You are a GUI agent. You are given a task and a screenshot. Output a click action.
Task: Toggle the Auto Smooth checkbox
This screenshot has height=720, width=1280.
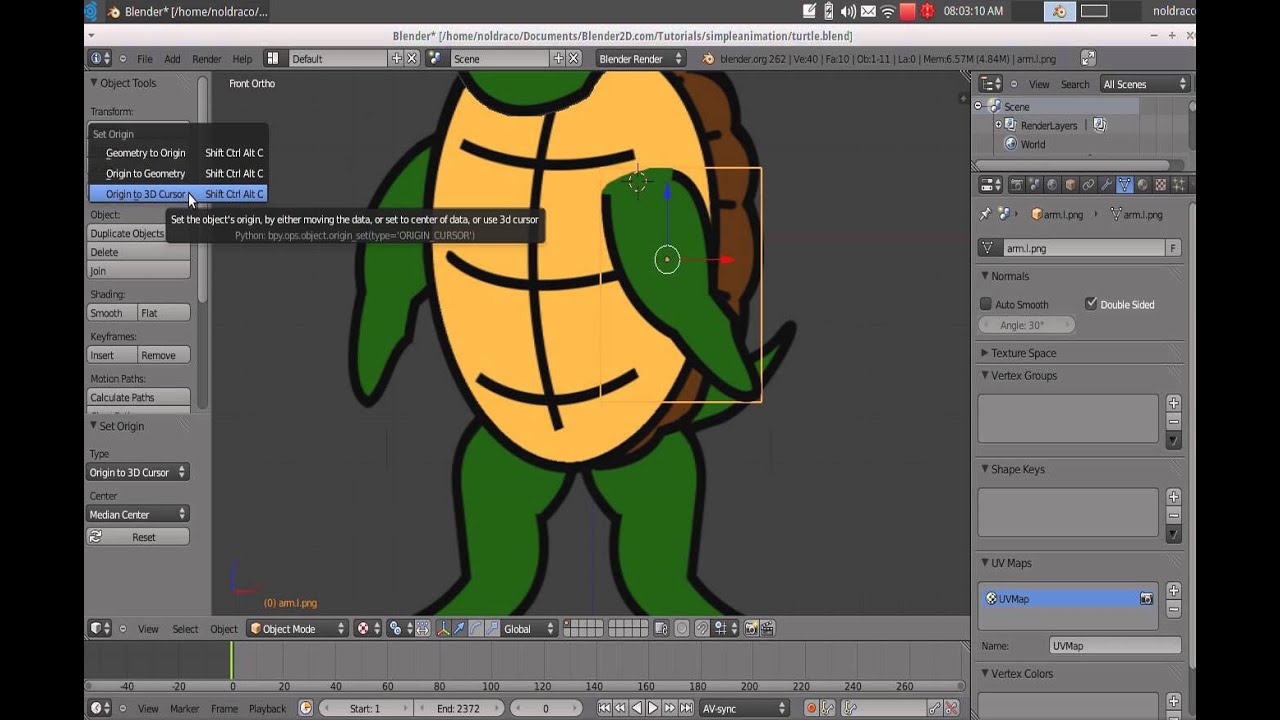(x=986, y=304)
